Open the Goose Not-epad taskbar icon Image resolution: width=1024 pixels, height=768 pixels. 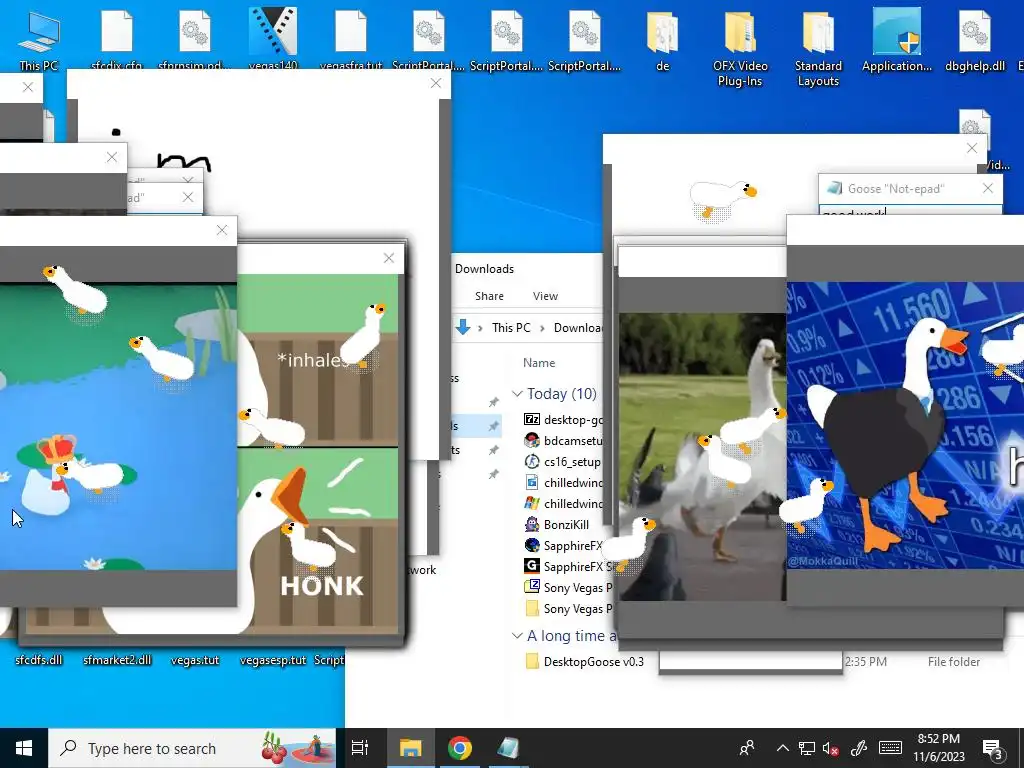point(508,748)
